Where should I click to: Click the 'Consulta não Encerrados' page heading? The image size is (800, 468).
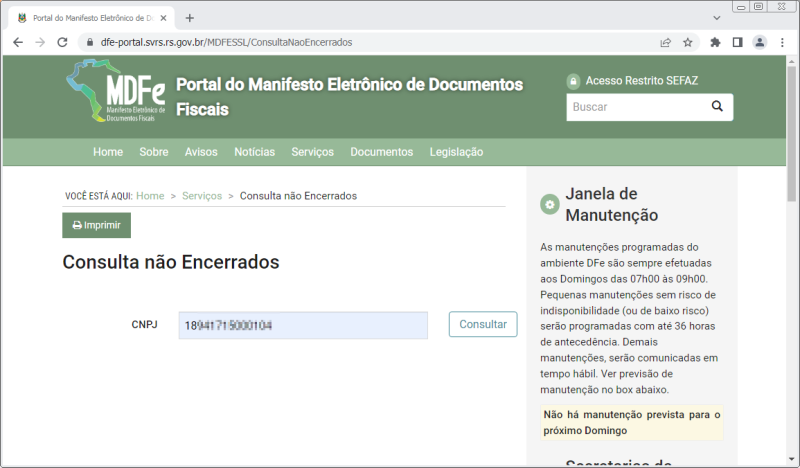171,262
